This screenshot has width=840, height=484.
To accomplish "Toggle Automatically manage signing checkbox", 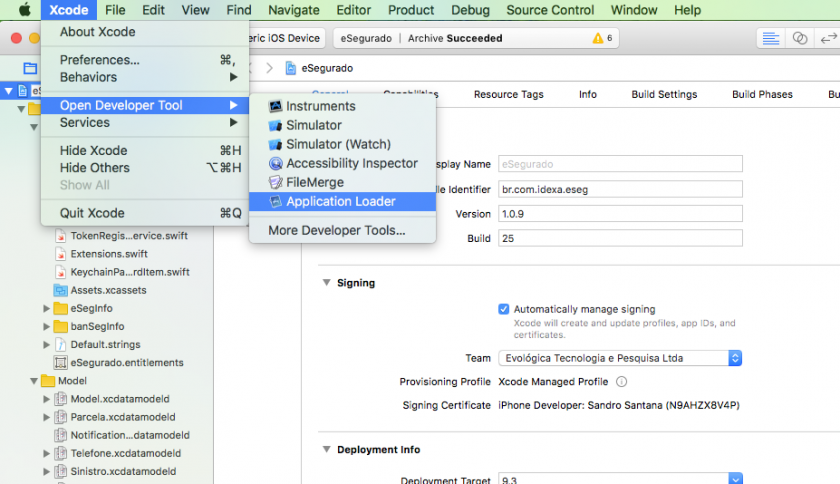I will (x=504, y=309).
